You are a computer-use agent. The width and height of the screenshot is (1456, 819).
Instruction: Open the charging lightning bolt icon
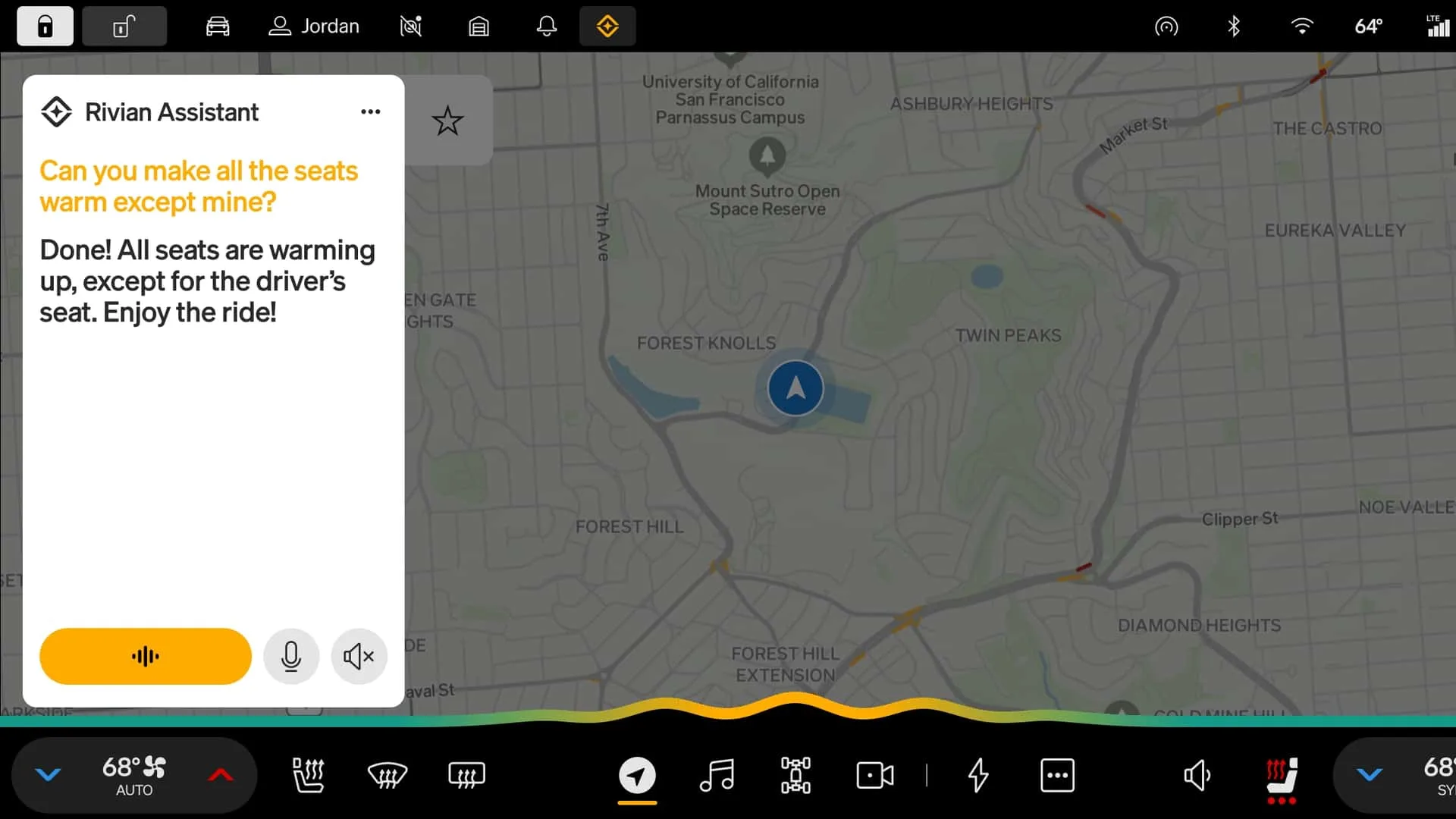[978, 775]
